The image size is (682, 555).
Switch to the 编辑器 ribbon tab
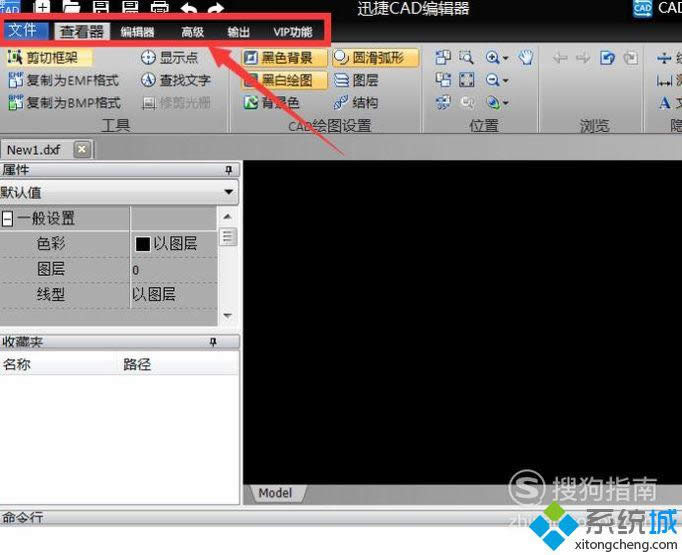pyautogui.click(x=137, y=32)
